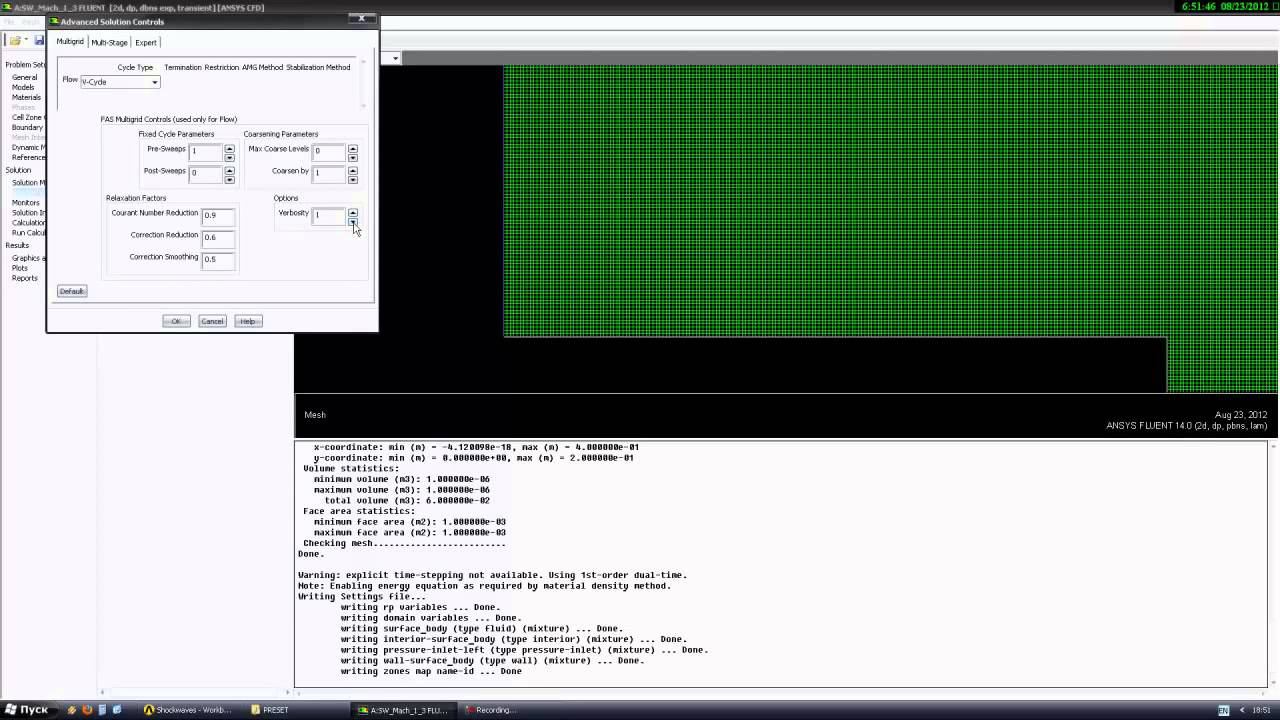Increase Post-Sweeps with the up arrow
Screen dimensions: 1280x720
click(x=229, y=170)
